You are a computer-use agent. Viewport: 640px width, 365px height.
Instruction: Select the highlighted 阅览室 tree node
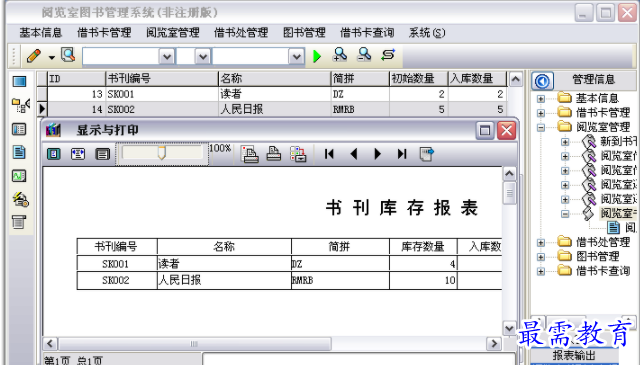618,213
